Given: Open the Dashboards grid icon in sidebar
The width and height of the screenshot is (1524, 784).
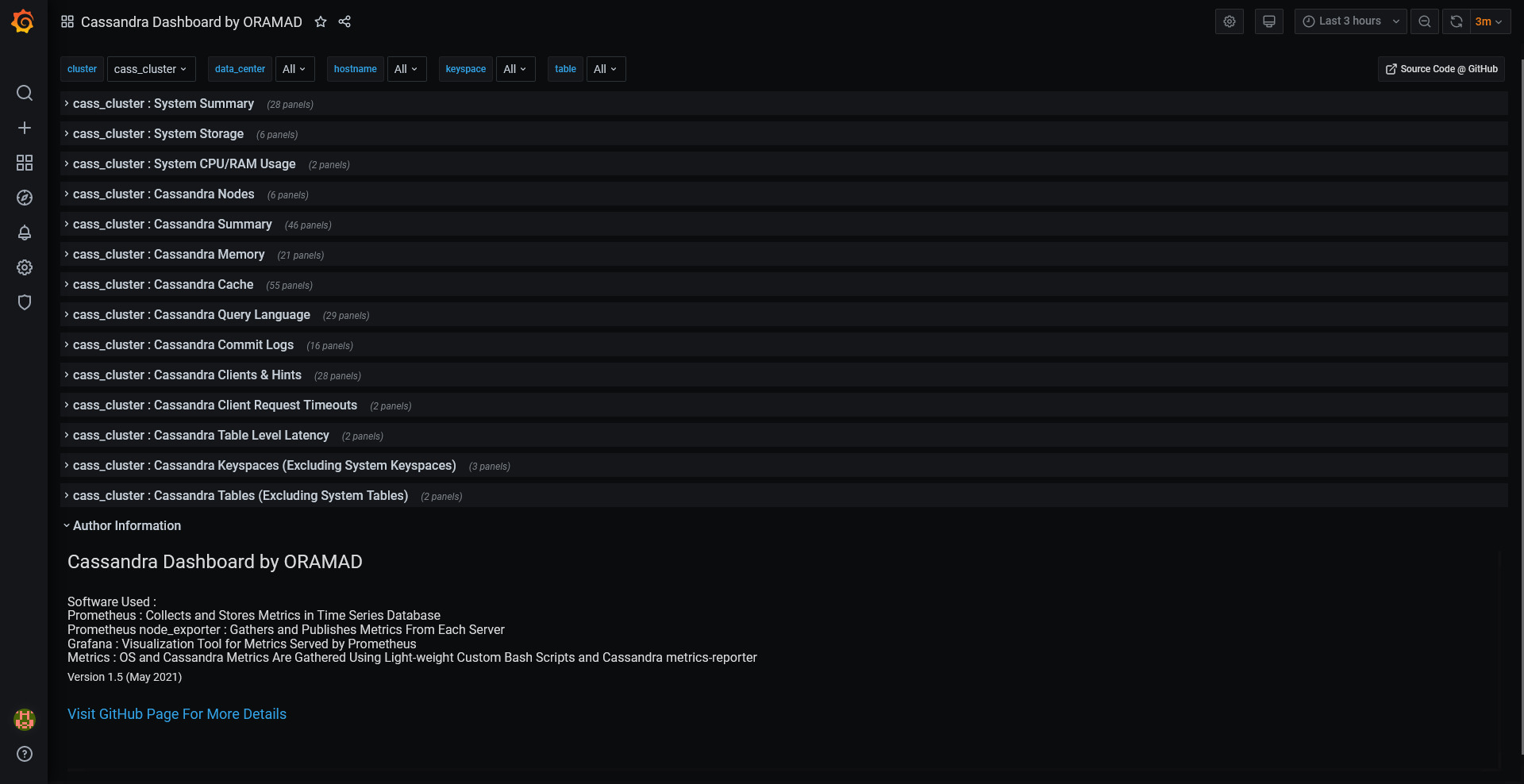Looking at the screenshot, I should 25,163.
